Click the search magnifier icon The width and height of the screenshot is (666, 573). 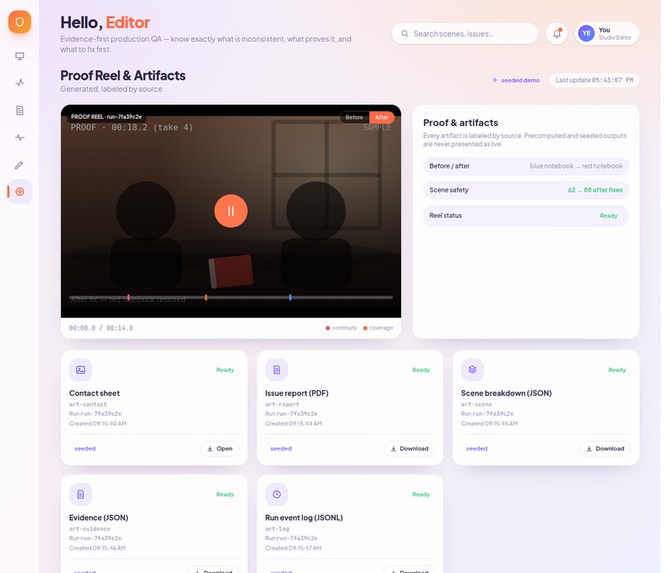pyautogui.click(x=405, y=34)
